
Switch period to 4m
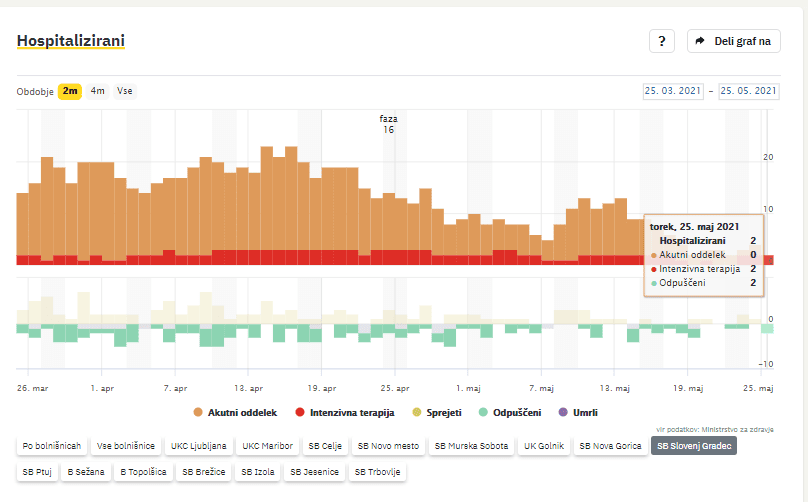[97, 91]
